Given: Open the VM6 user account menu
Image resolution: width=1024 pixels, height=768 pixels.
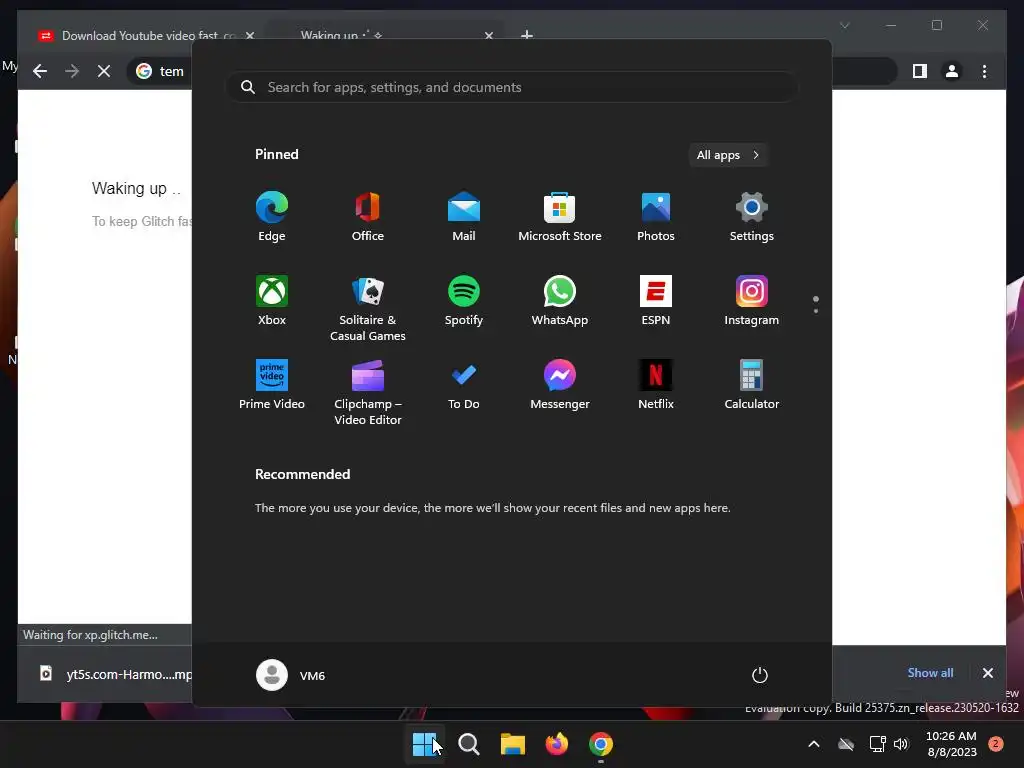Looking at the screenshot, I should point(291,675).
